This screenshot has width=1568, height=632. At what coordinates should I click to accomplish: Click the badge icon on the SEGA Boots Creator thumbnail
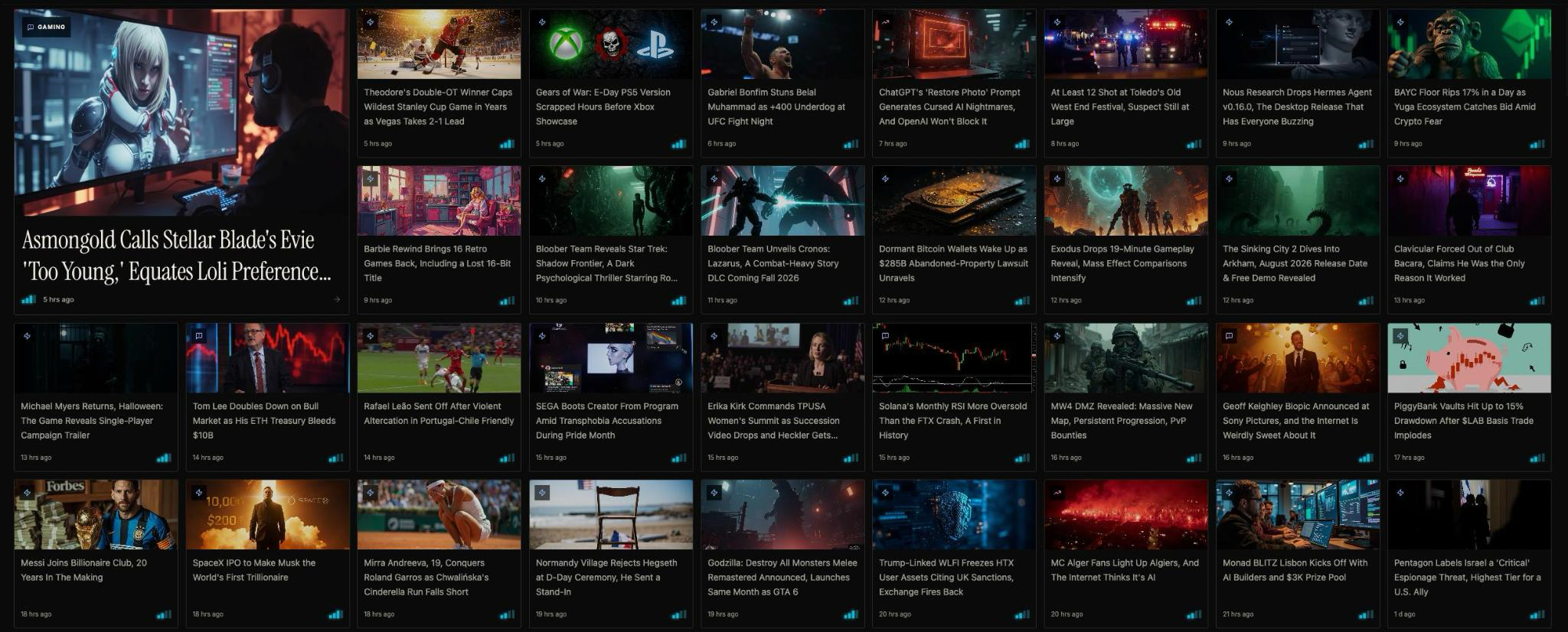[542, 336]
